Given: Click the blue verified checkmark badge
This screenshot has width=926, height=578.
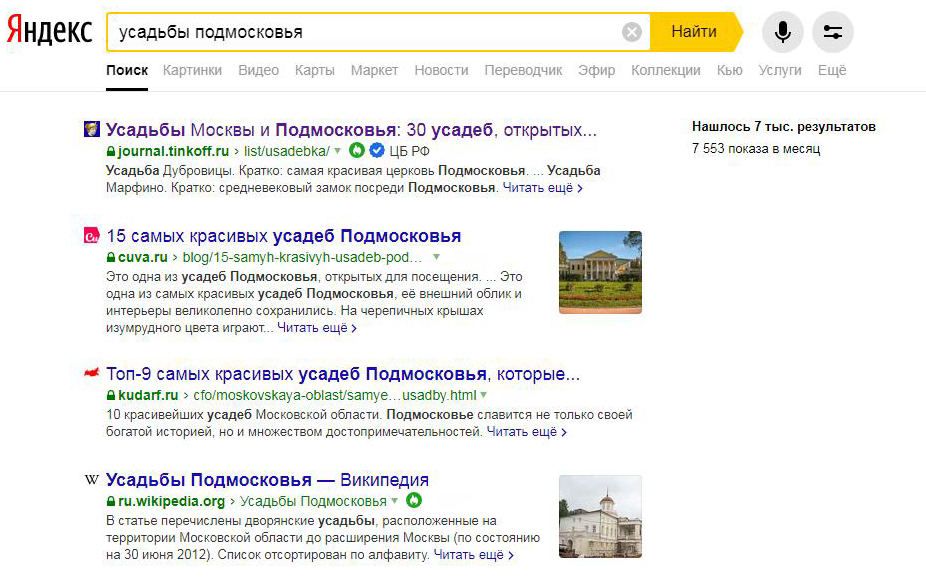Looking at the screenshot, I should 377,151.
